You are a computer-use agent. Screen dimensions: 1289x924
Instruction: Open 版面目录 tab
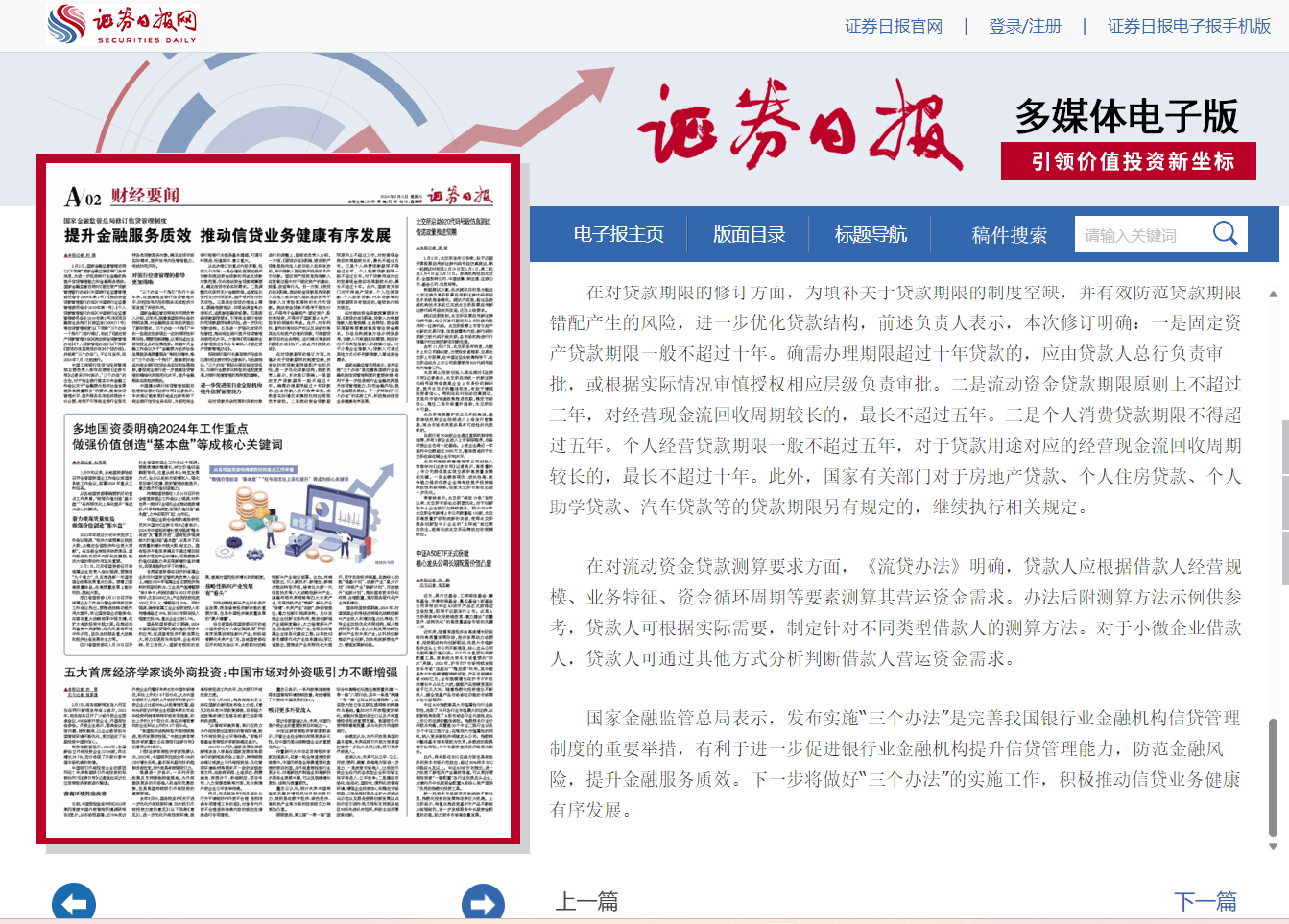(749, 235)
